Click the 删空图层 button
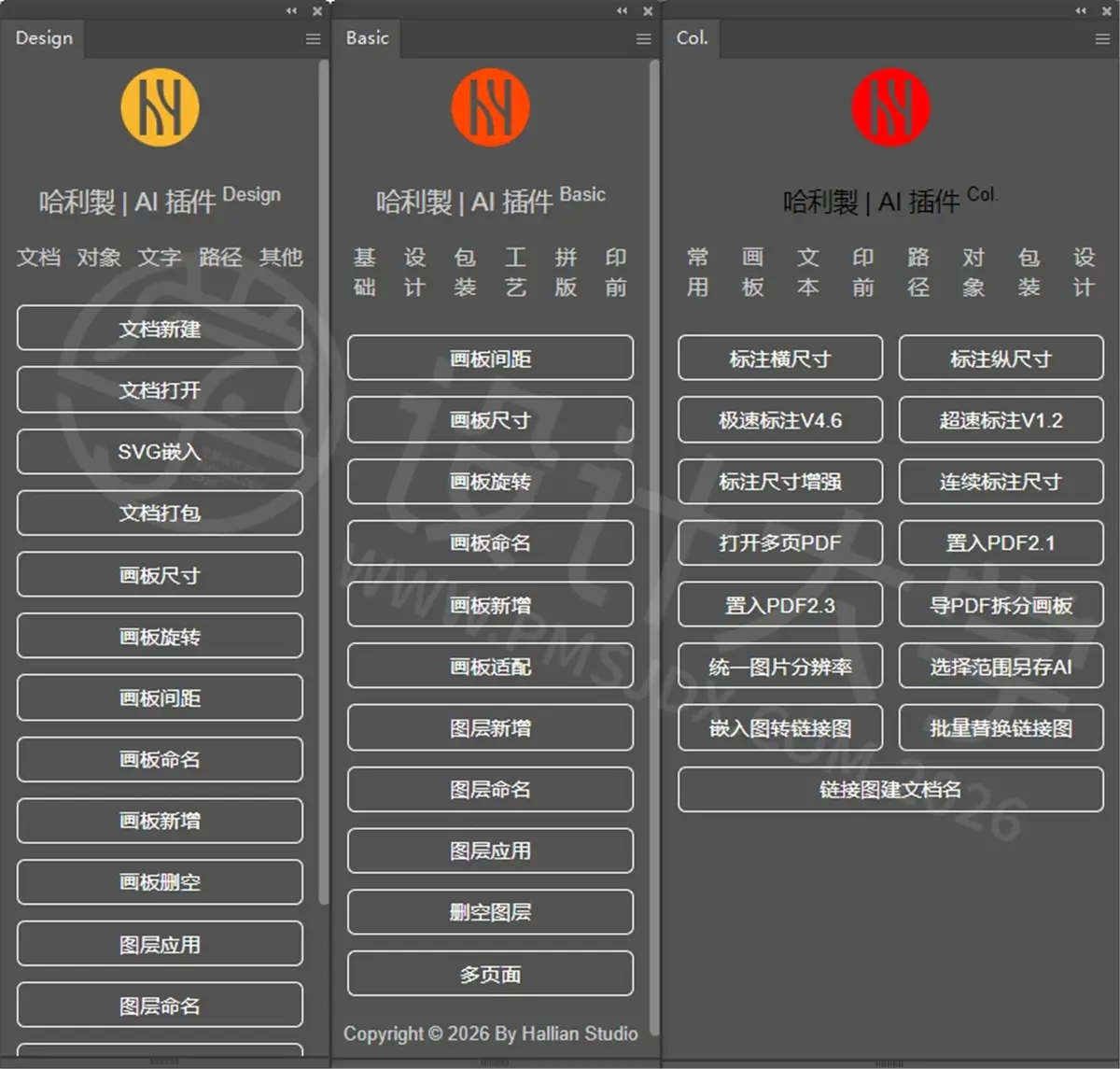The width and height of the screenshot is (1120, 1069). (x=490, y=912)
